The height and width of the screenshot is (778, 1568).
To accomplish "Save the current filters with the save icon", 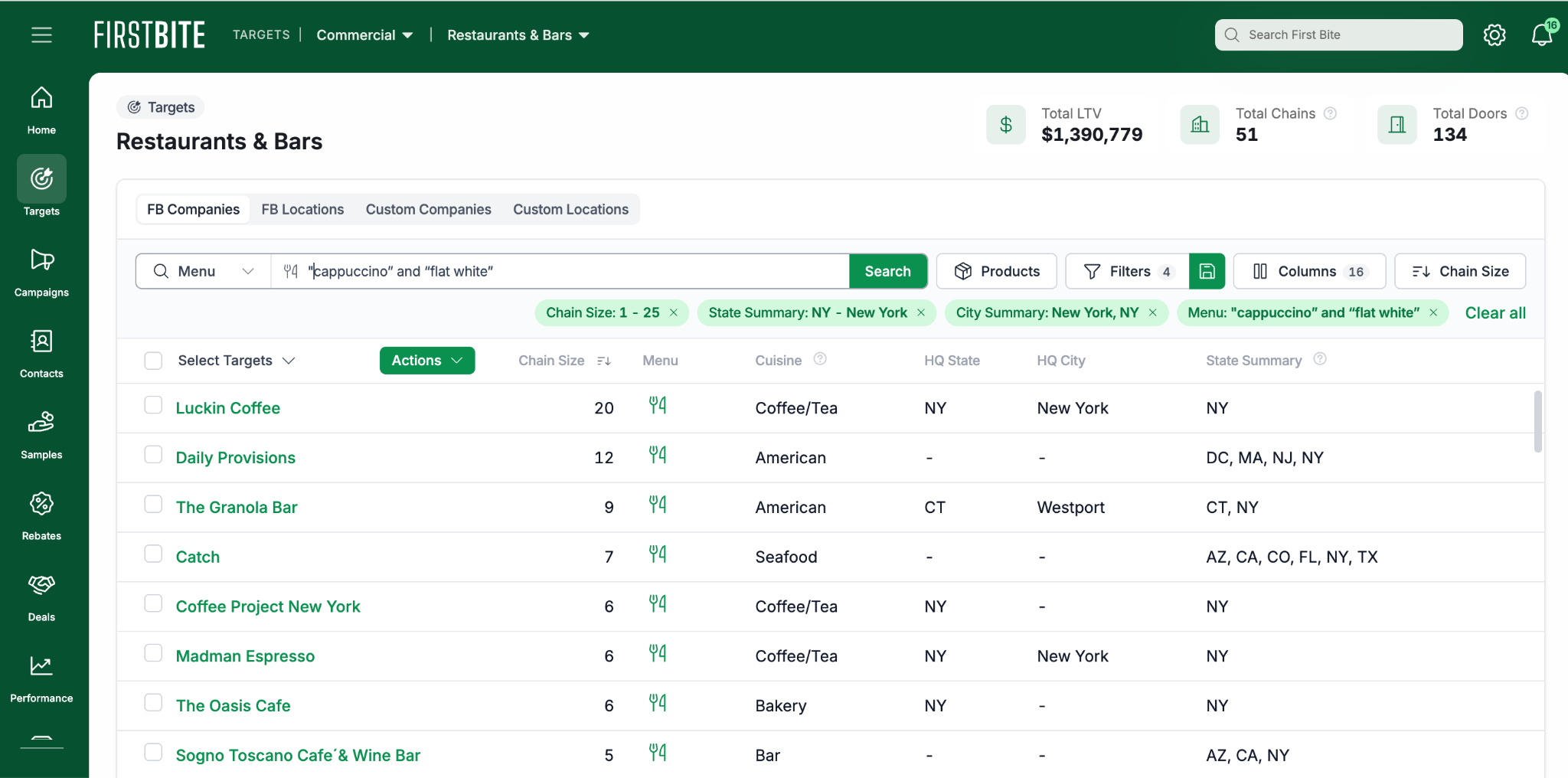I will [1207, 271].
